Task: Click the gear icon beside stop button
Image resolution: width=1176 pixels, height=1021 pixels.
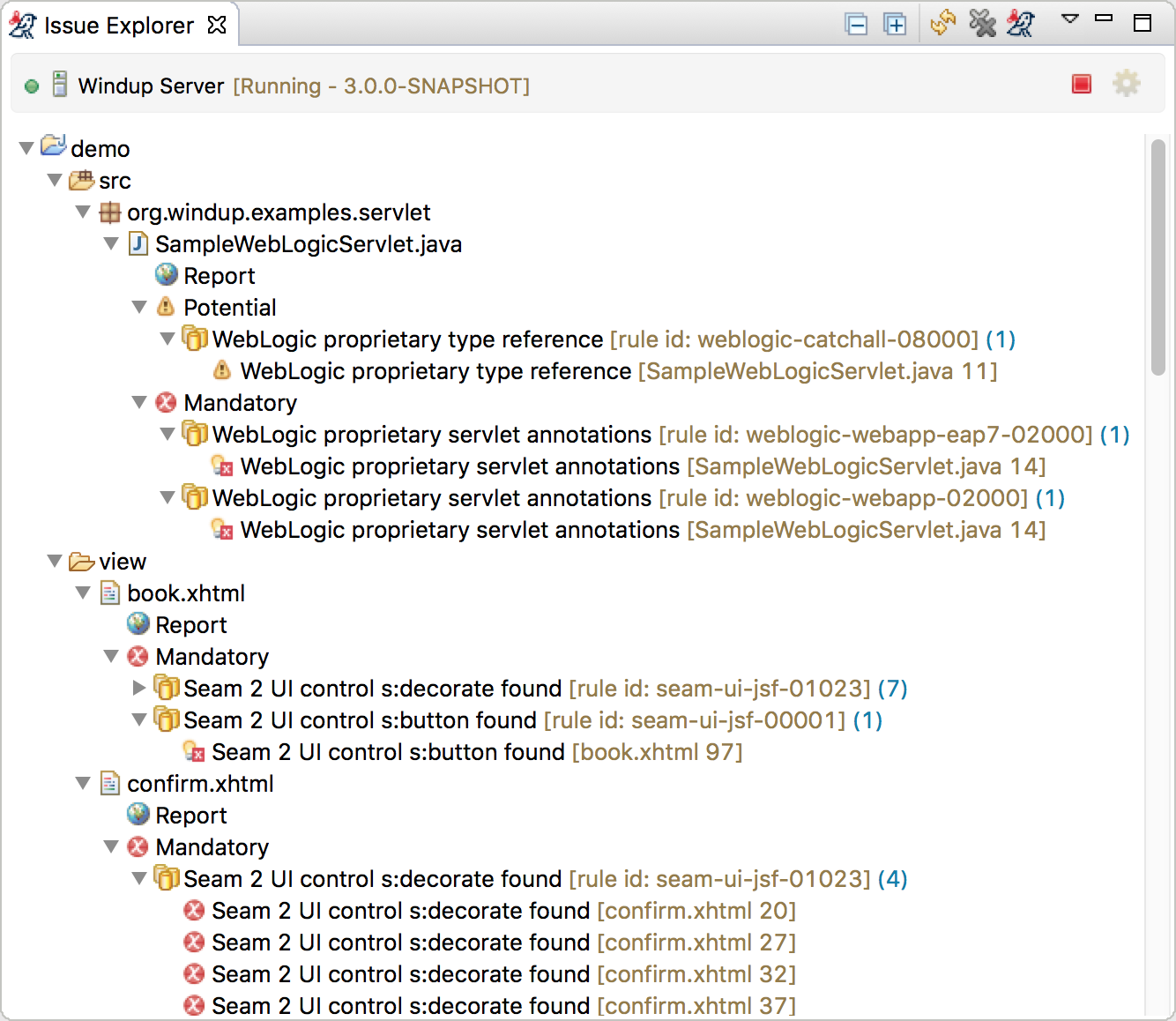Action: pos(1126,84)
